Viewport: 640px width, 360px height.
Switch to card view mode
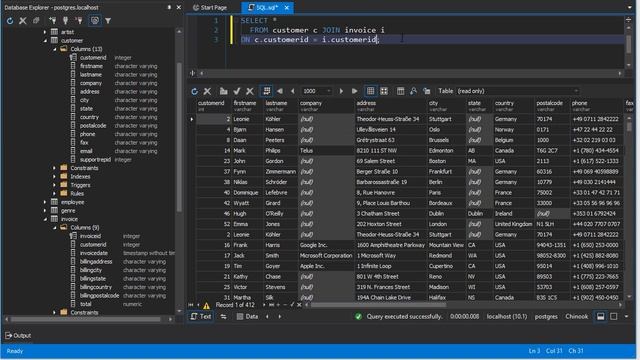(x=384, y=91)
